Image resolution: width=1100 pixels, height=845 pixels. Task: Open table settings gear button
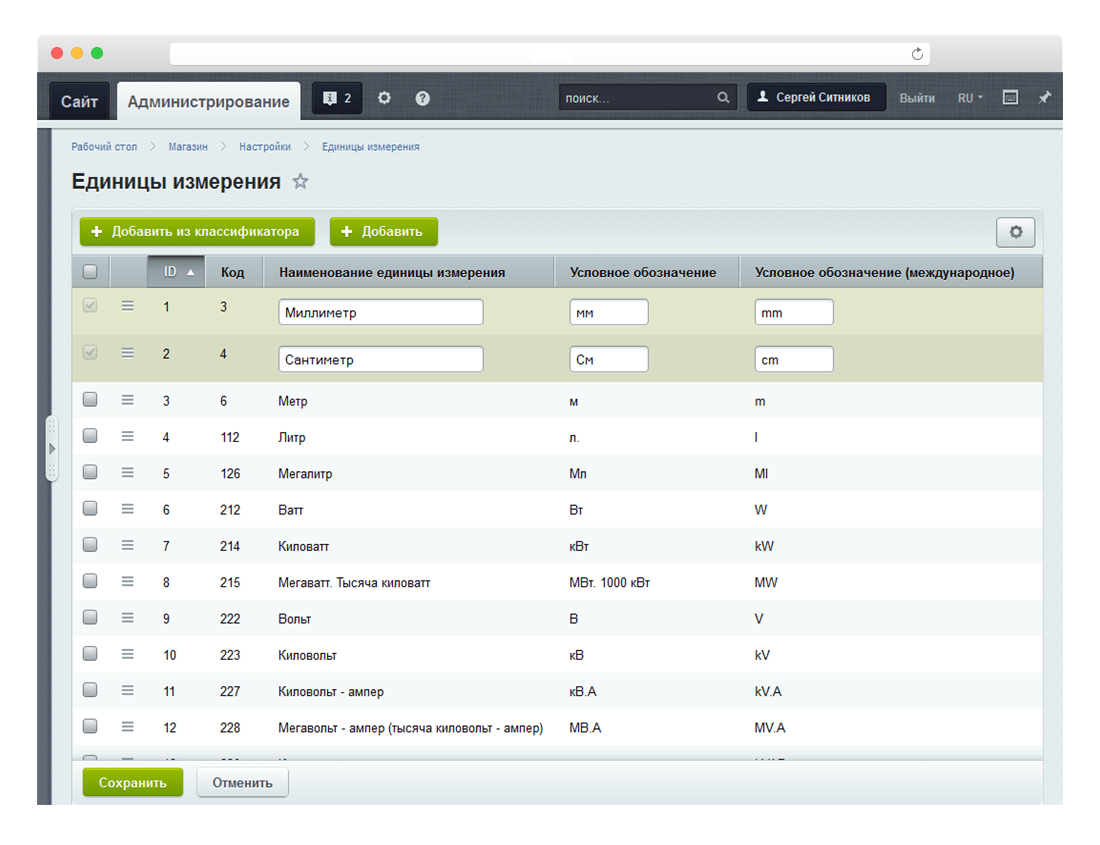(x=1015, y=232)
